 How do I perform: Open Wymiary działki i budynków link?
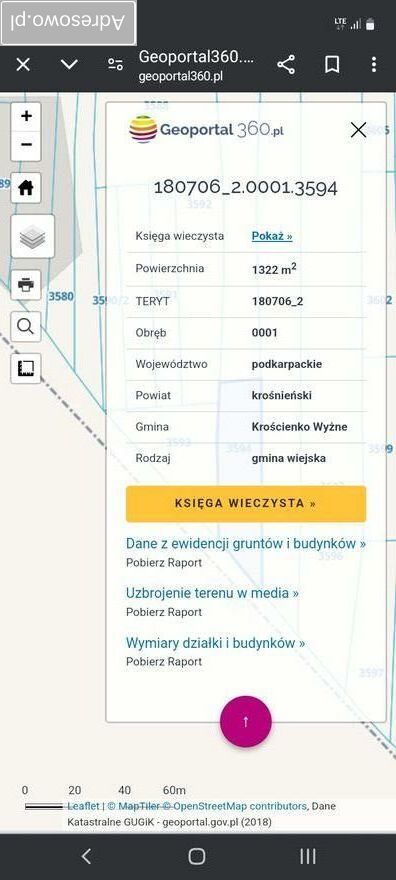(215, 643)
